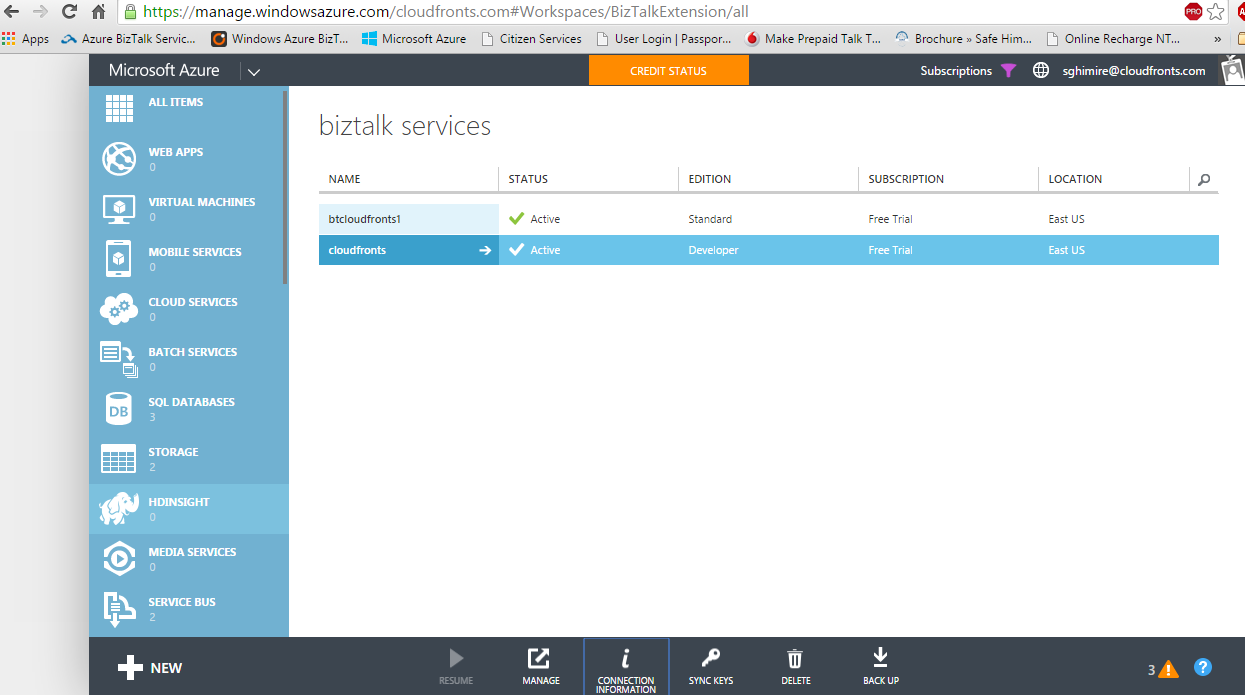The width and height of the screenshot is (1245, 695).
Task: Open SQL Databases section
Action: point(189,409)
